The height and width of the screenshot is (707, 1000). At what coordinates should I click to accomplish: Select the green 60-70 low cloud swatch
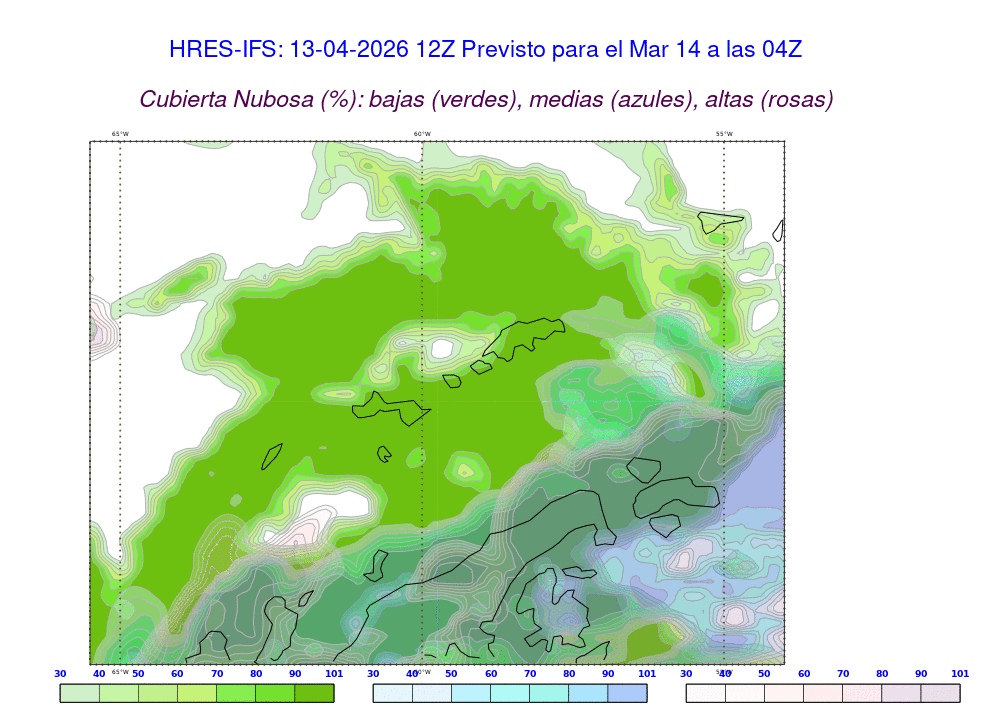coord(197,693)
